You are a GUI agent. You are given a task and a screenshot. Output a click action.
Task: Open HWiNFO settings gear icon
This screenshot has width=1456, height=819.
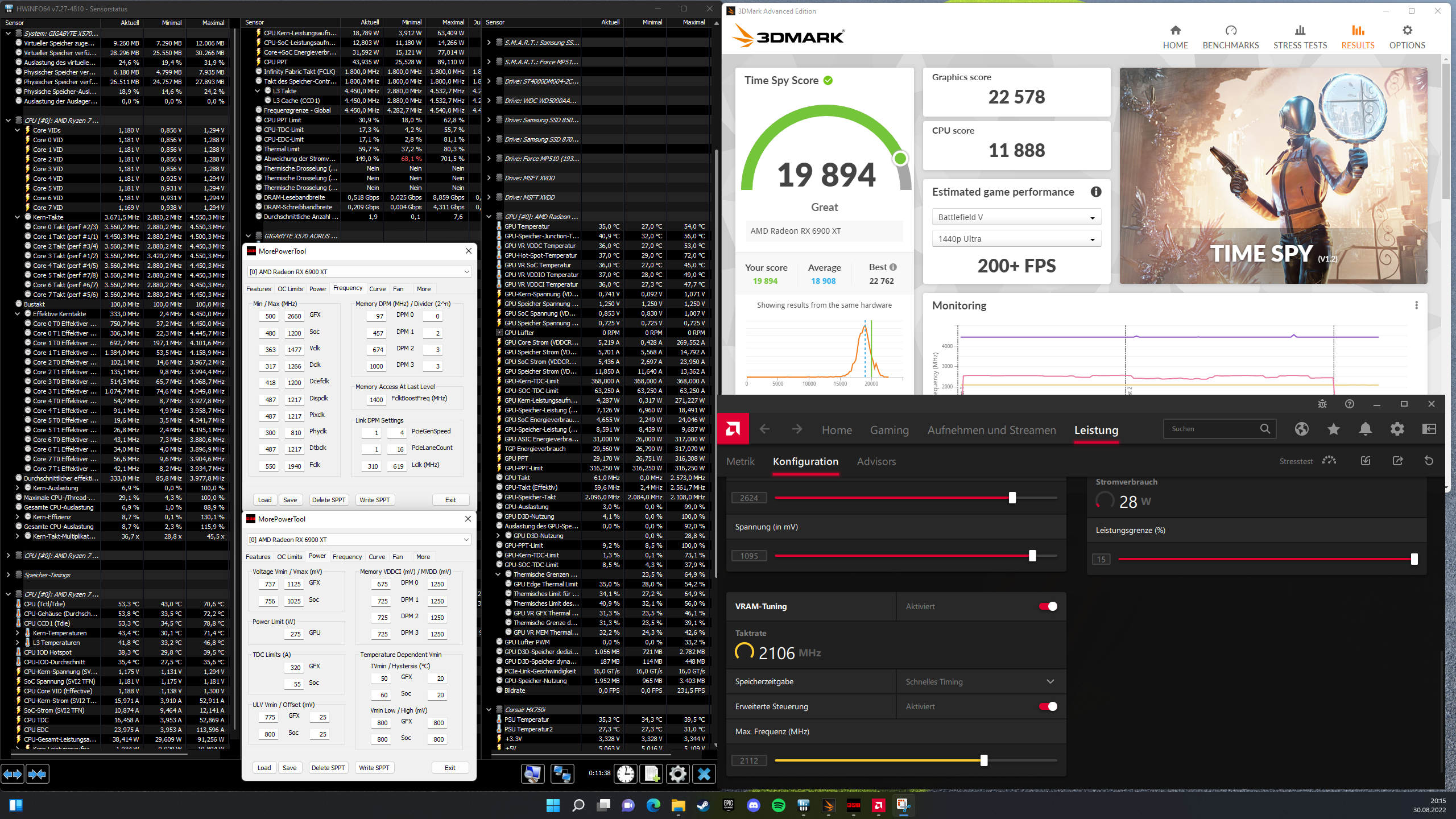[677, 773]
